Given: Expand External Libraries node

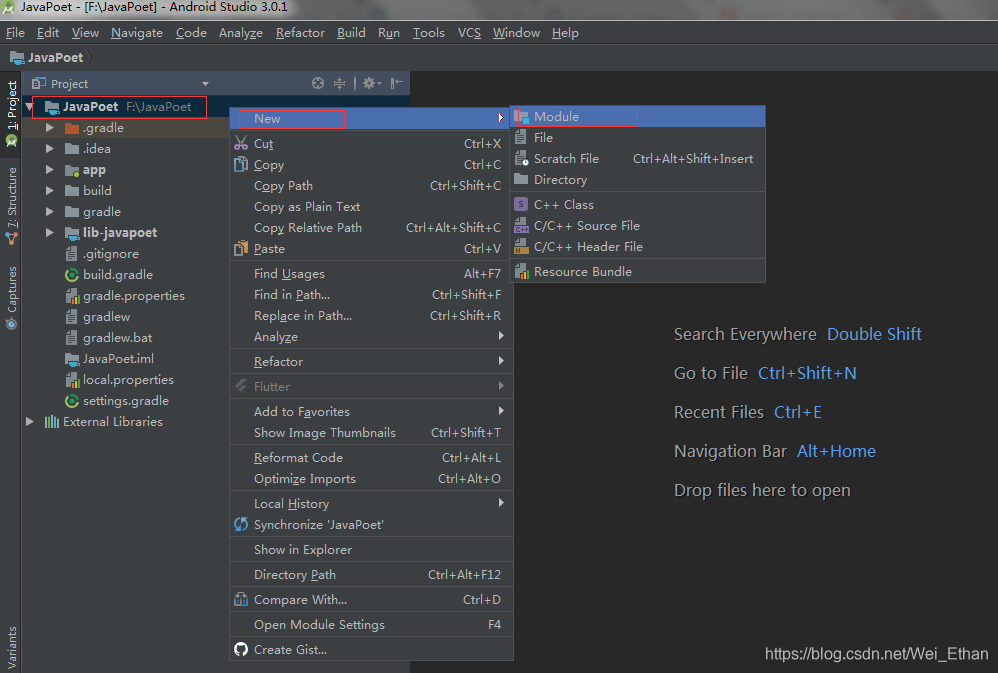Looking at the screenshot, I should coord(29,422).
